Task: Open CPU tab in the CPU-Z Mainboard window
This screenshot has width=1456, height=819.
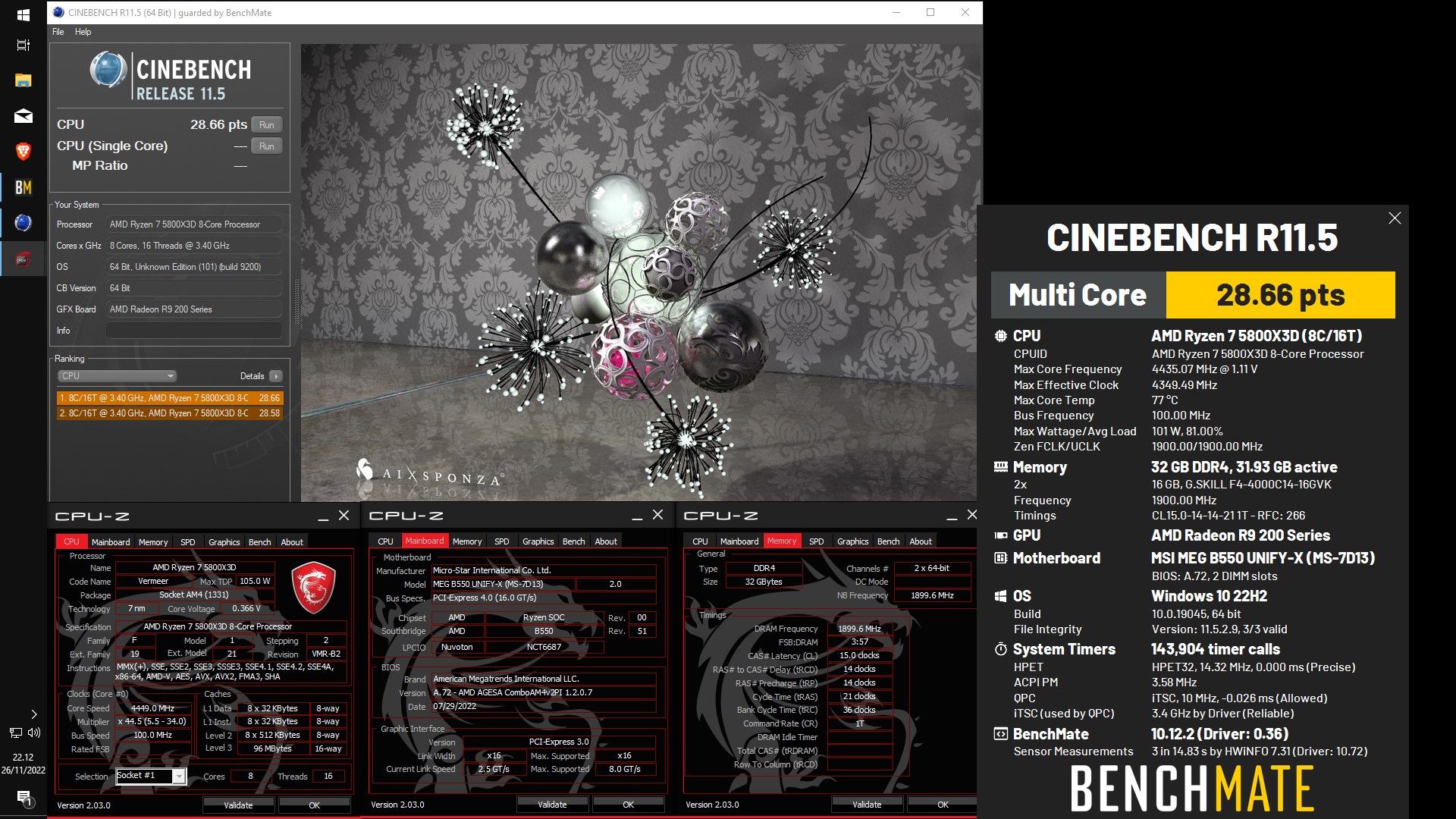Action: tap(385, 541)
